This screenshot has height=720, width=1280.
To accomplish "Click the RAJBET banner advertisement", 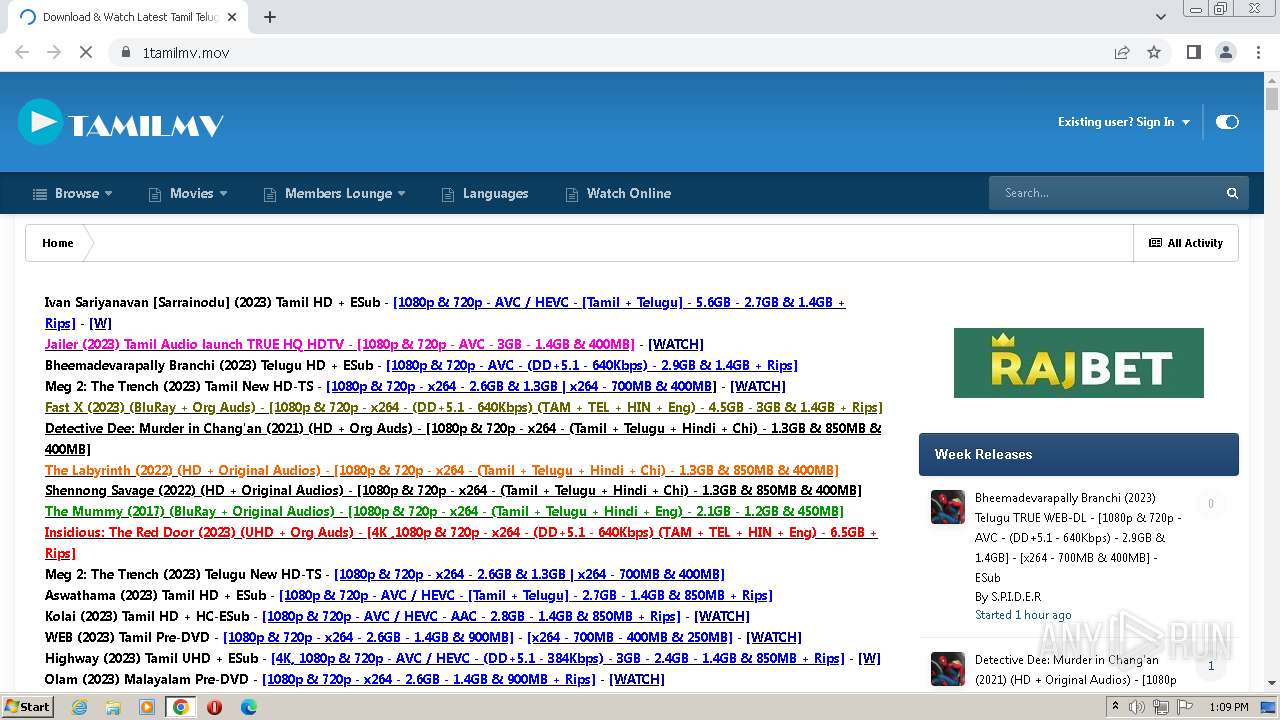I will point(1078,363).
